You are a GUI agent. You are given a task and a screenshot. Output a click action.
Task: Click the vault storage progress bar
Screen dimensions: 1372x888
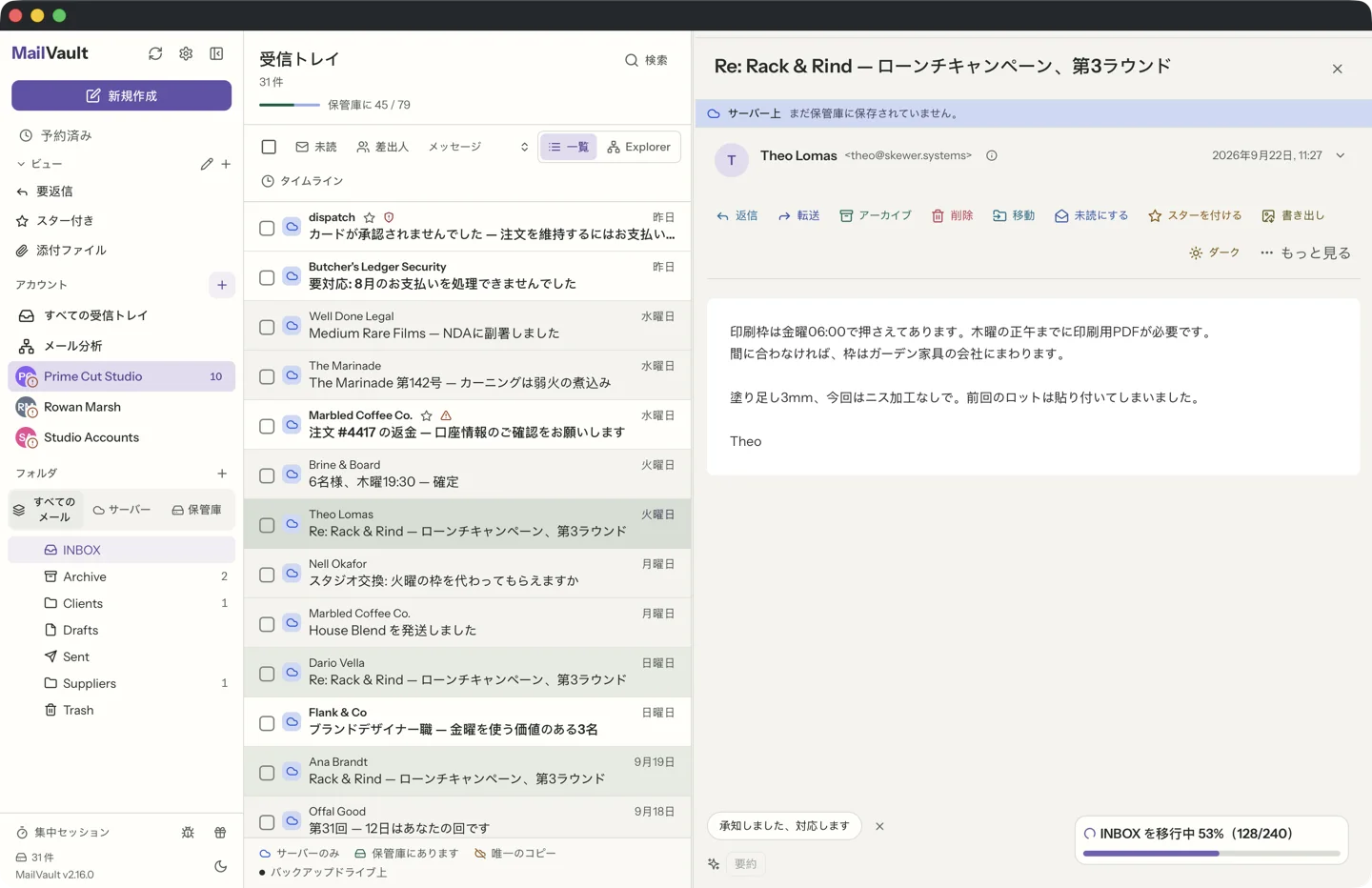pyautogui.click(x=290, y=105)
